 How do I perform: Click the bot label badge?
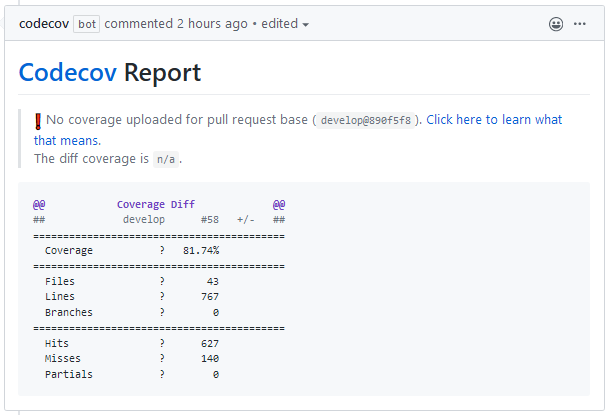pyautogui.click(x=87, y=24)
